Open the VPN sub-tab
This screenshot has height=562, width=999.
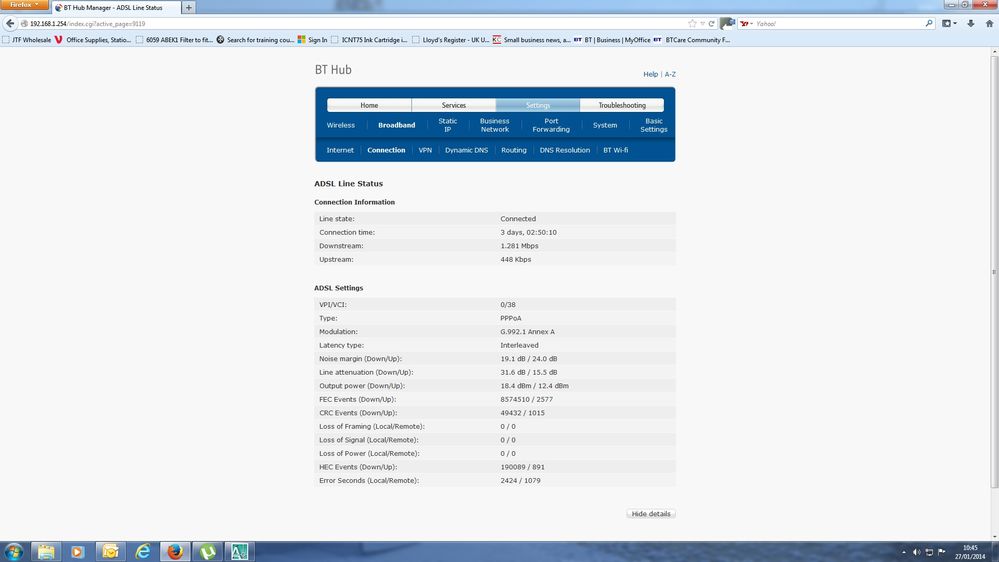pyautogui.click(x=425, y=150)
